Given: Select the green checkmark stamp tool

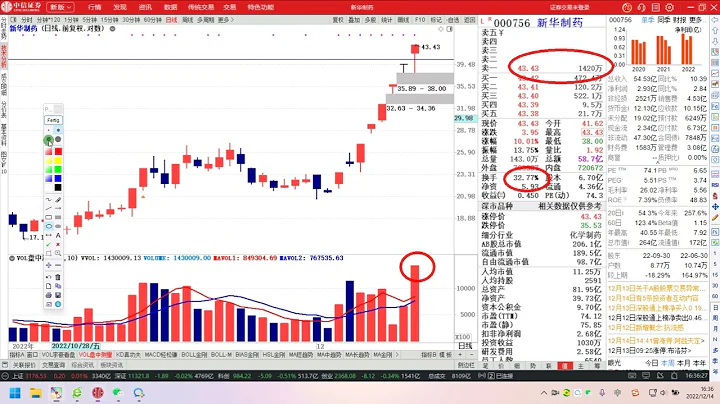Looking at the screenshot, I should point(49,244).
